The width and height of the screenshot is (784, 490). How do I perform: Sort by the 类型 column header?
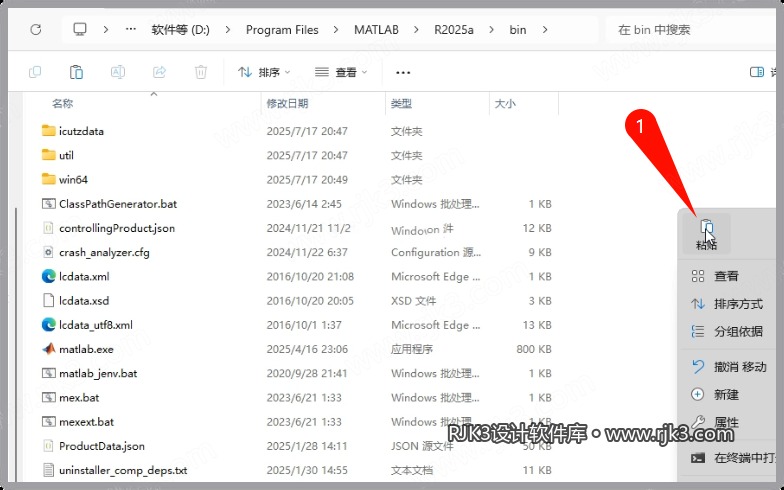(x=401, y=104)
